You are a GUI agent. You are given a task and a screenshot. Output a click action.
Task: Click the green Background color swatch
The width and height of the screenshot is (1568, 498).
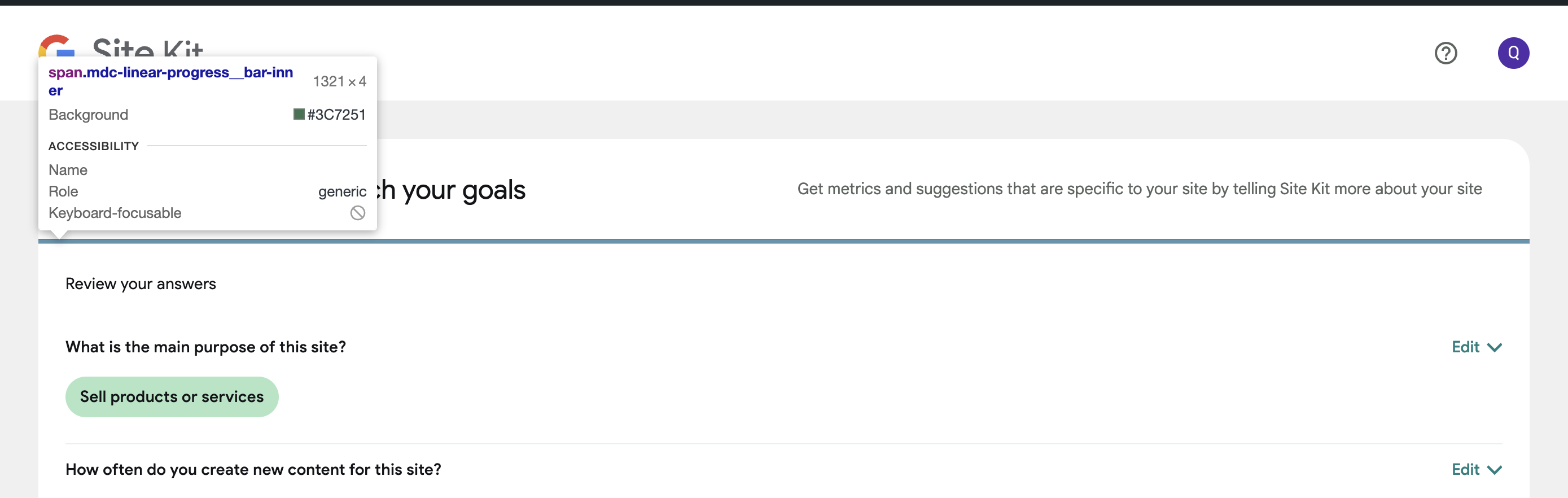point(299,114)
